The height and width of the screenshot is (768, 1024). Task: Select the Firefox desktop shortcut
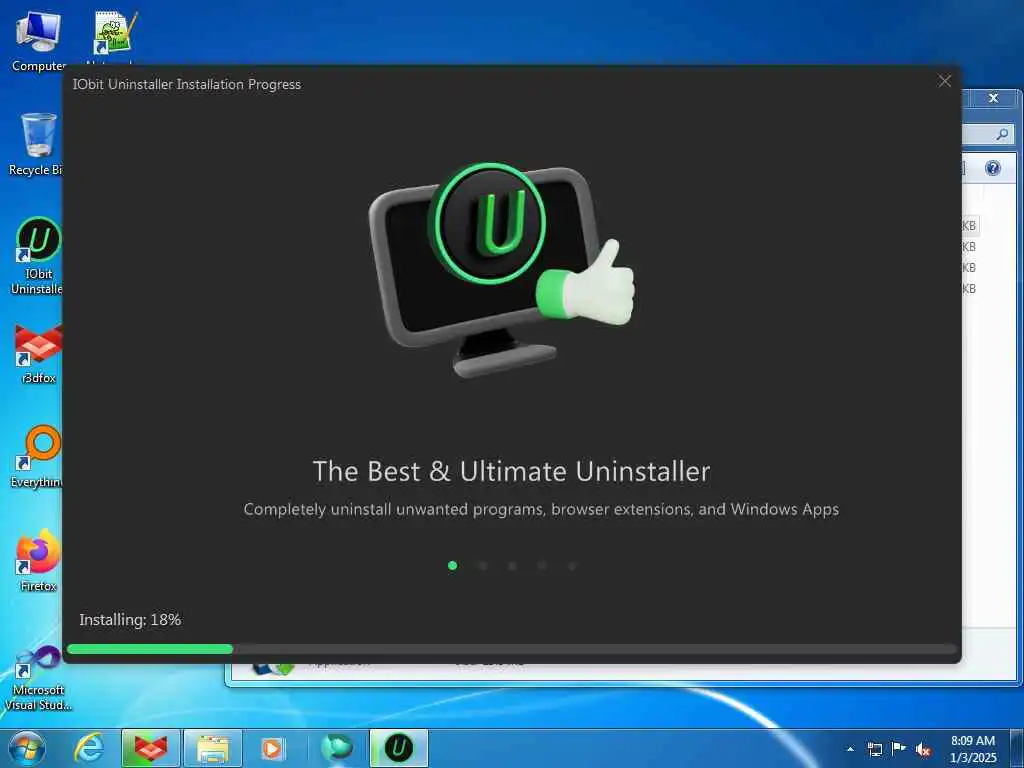pos(37,560)
